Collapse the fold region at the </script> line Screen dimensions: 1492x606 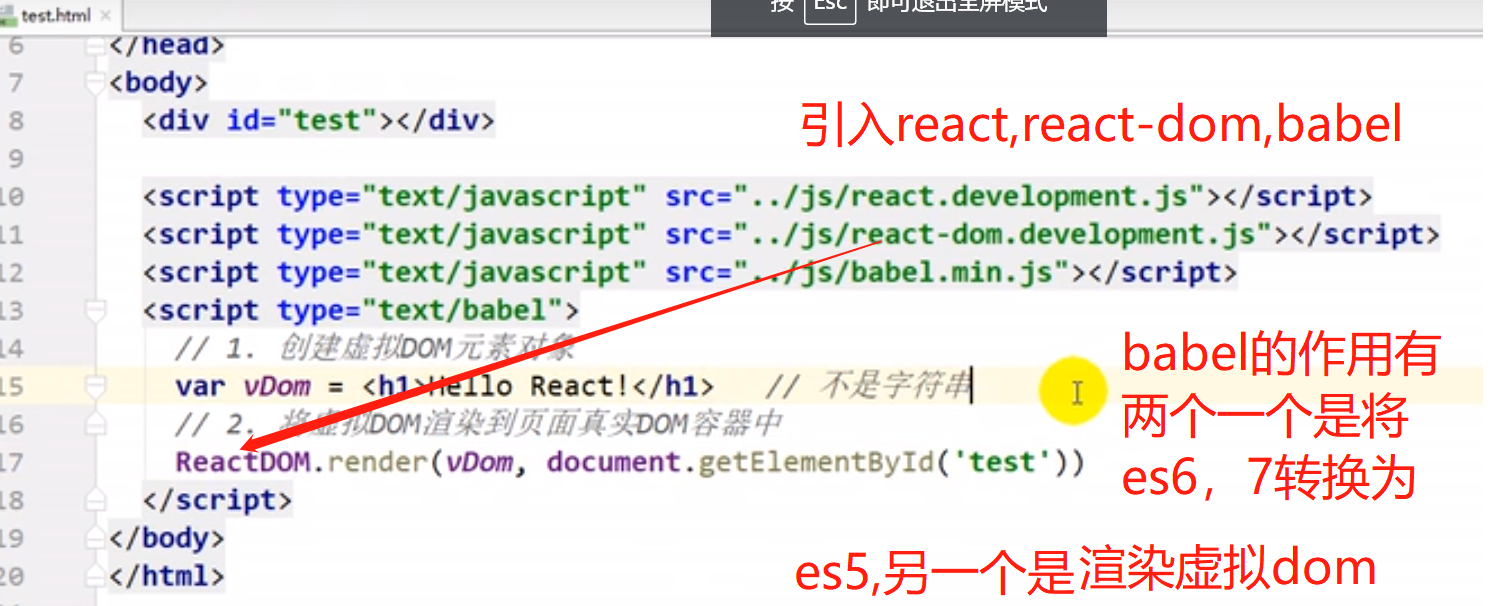(95, 497)
